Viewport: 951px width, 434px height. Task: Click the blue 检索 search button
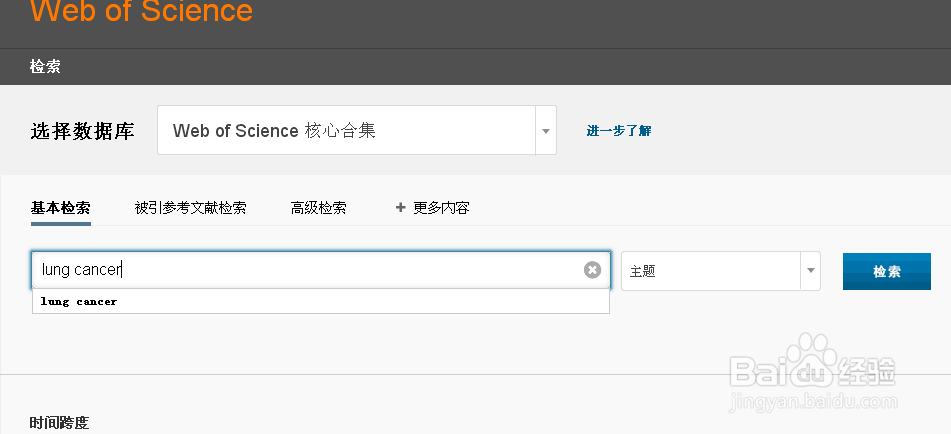coord(887,272)
